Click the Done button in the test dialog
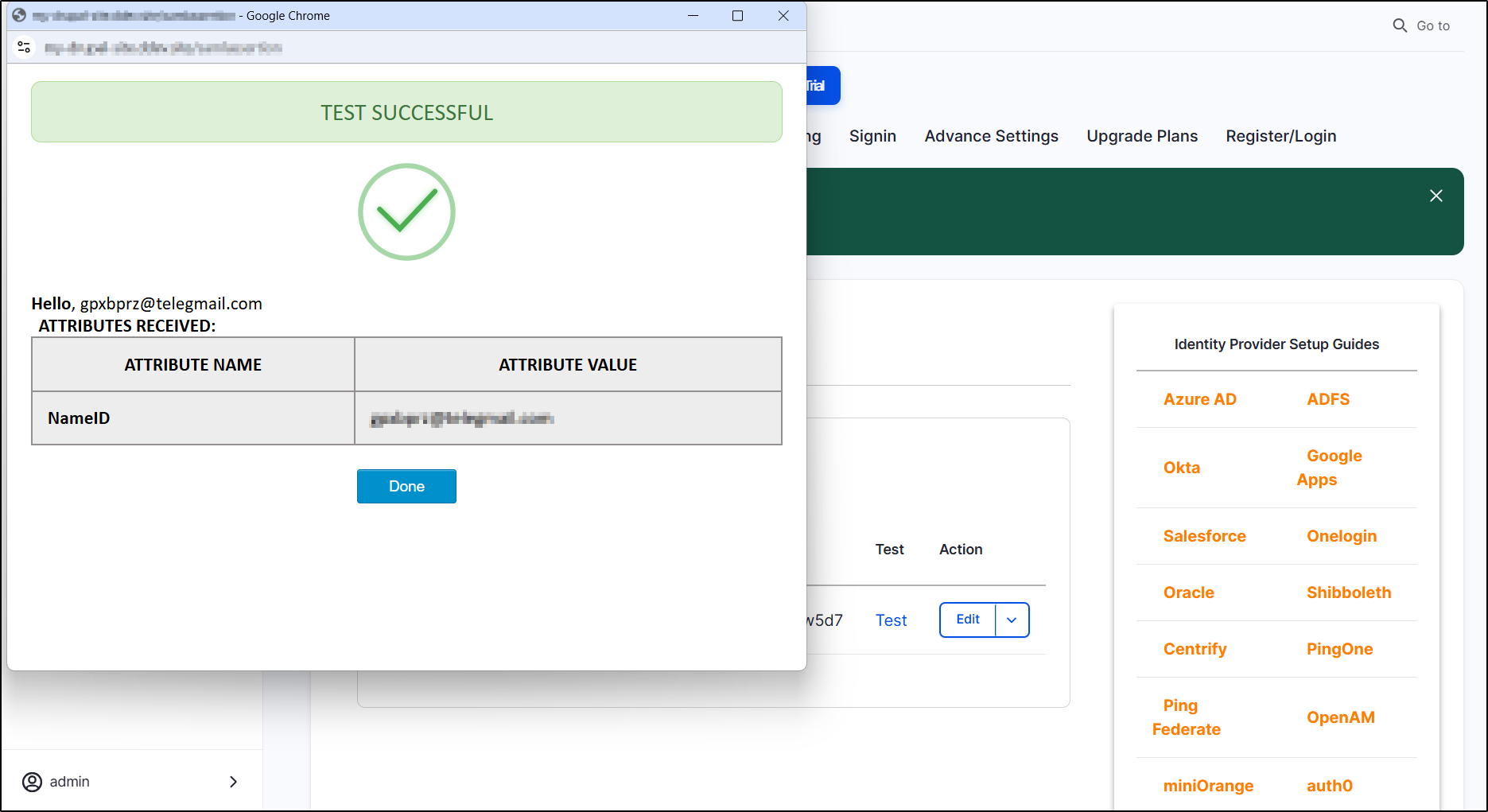Viewport: 1488px width, 812px height. (406, 486)
